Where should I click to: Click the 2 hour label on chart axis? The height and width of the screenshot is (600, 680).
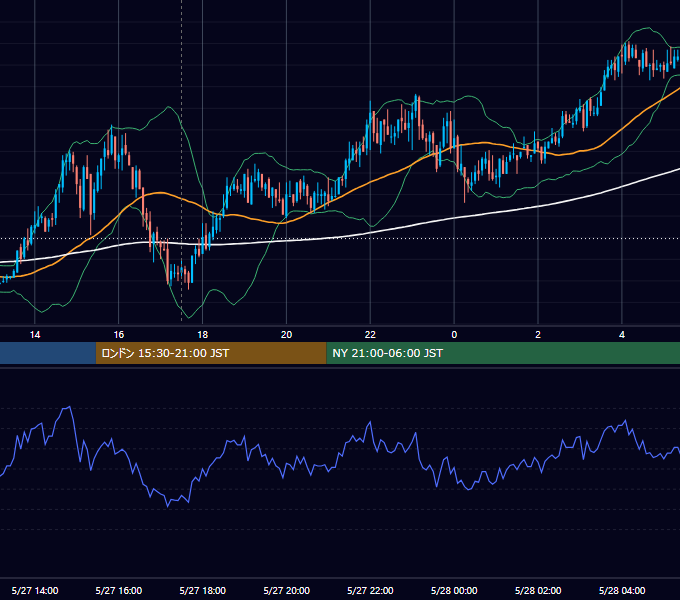538,335
